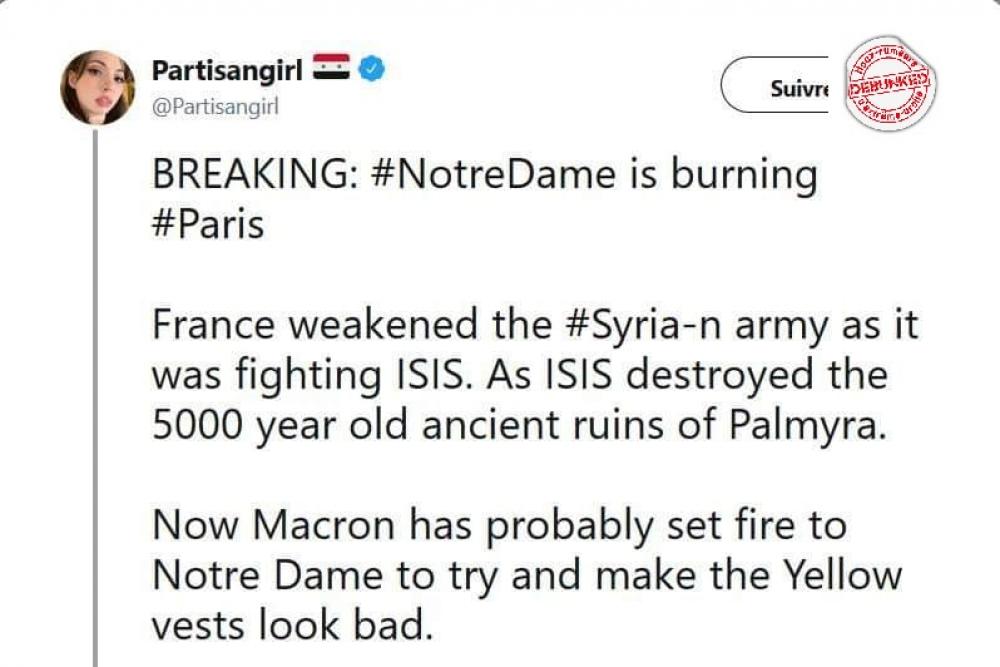Click the word Palmyra in the tweet
Image resolution: width=1000 pixels, height=667 pixels.
click(x=808, y=427)
